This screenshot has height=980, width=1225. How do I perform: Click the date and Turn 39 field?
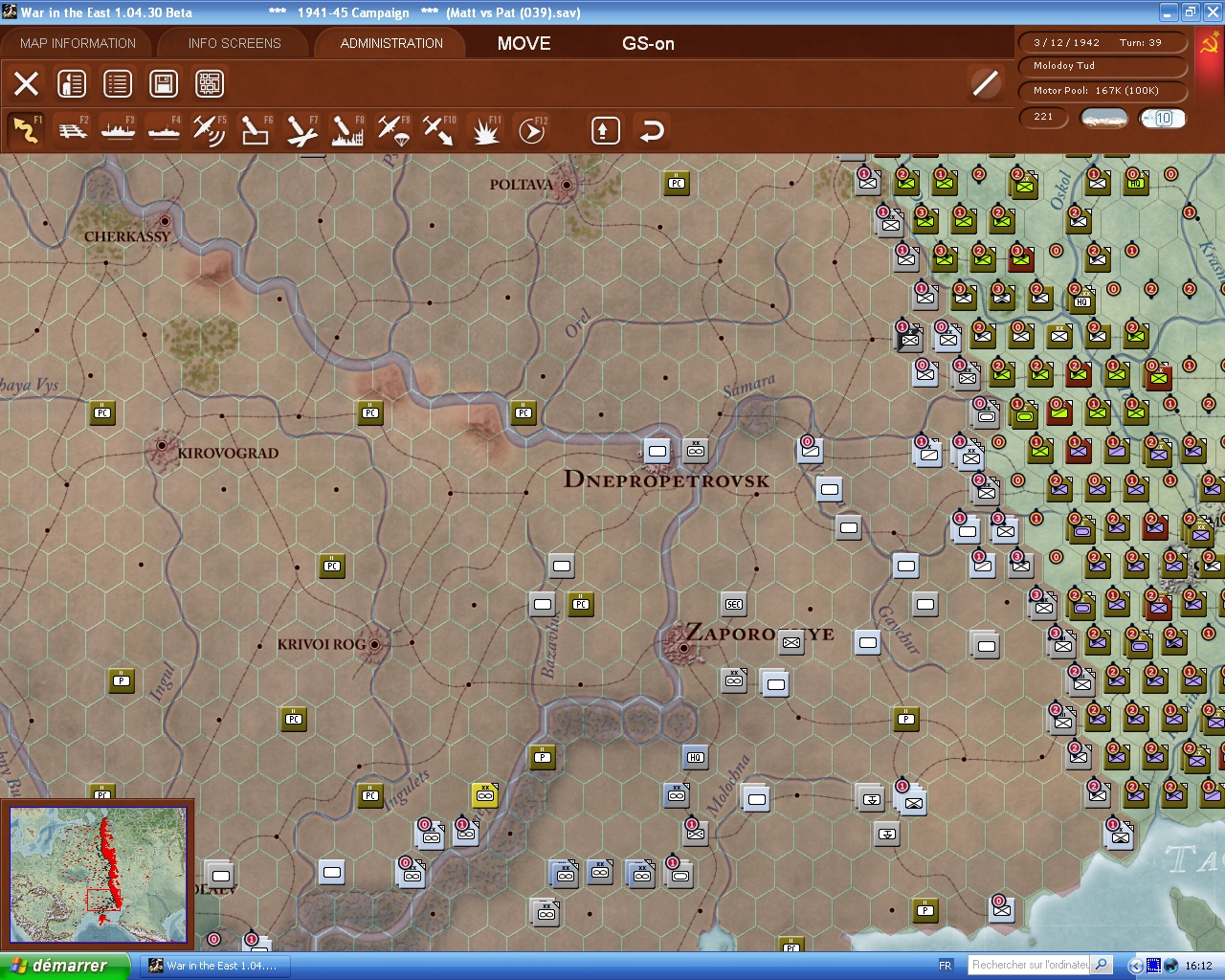tap(1103, 42)
